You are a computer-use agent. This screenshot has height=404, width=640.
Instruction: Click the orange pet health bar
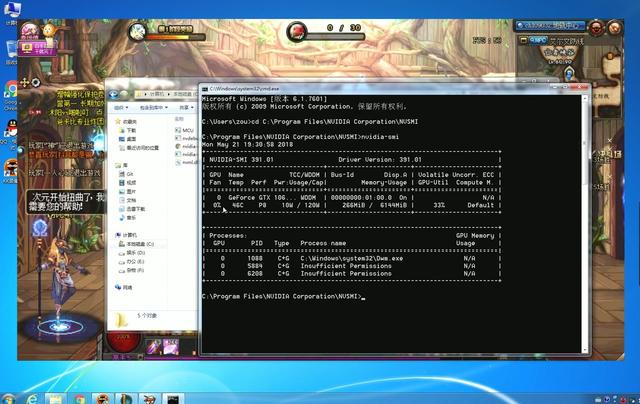(175, 38)
